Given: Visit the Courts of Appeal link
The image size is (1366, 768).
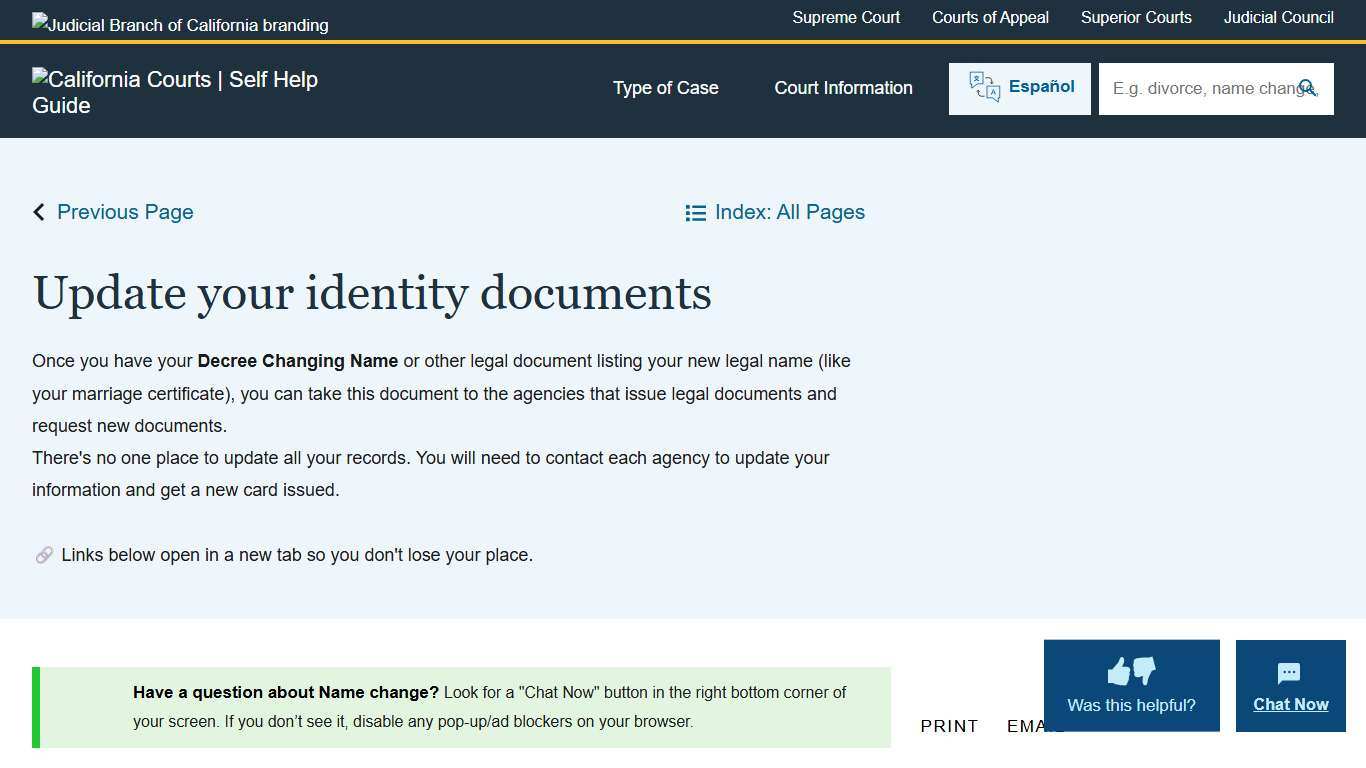Looking at the screenshot, I should tap(990, 17).
